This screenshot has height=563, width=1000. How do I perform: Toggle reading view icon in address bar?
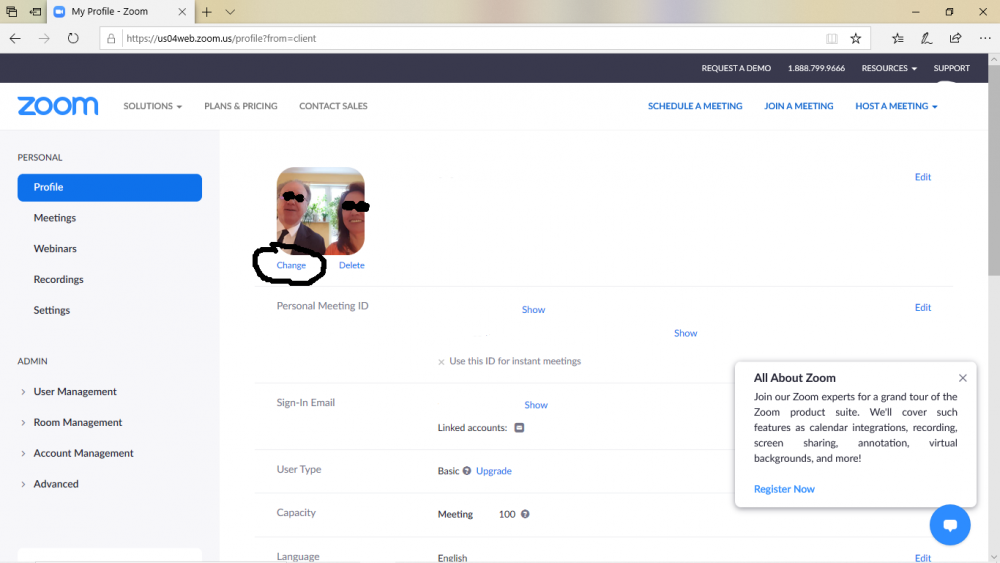[x=832, y=38]
